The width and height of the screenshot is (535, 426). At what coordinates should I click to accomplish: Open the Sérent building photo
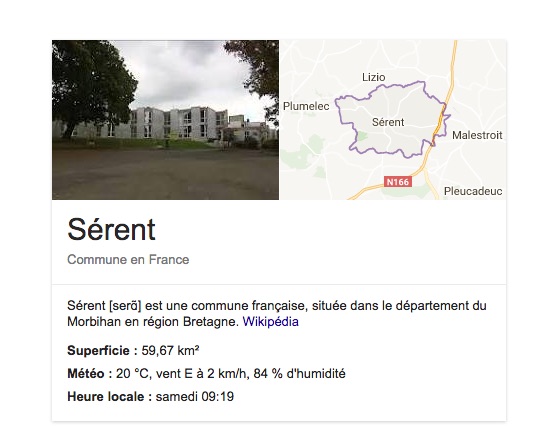pyautogui.click(x=165, y=120)
